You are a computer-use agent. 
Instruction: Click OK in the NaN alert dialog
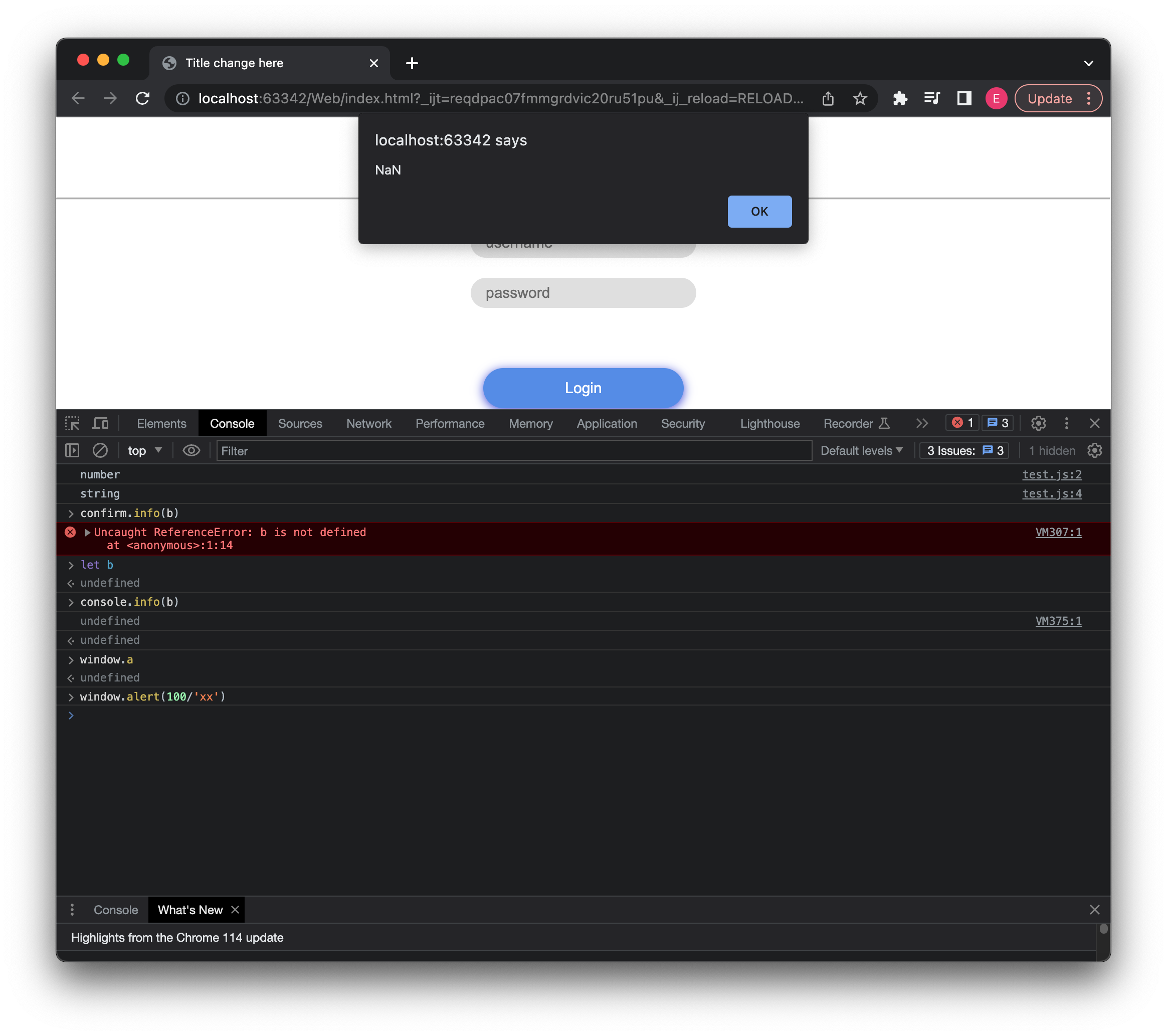(x=759, y=211)
